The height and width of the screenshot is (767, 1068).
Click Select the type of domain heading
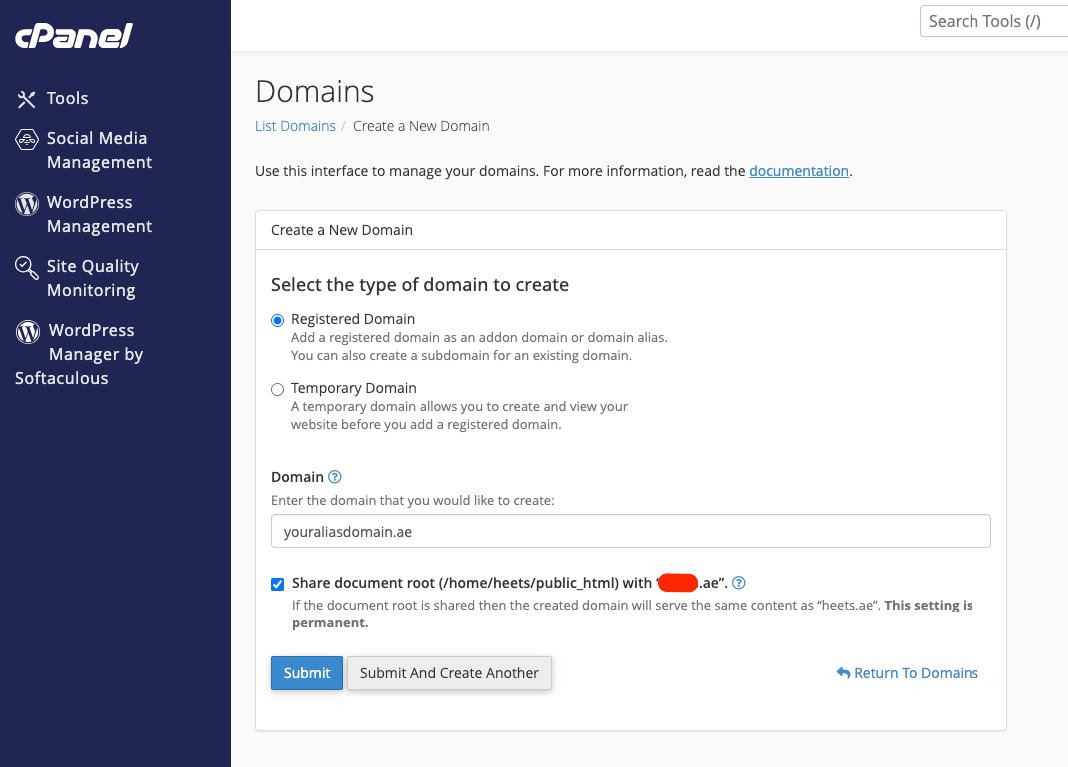420,285
